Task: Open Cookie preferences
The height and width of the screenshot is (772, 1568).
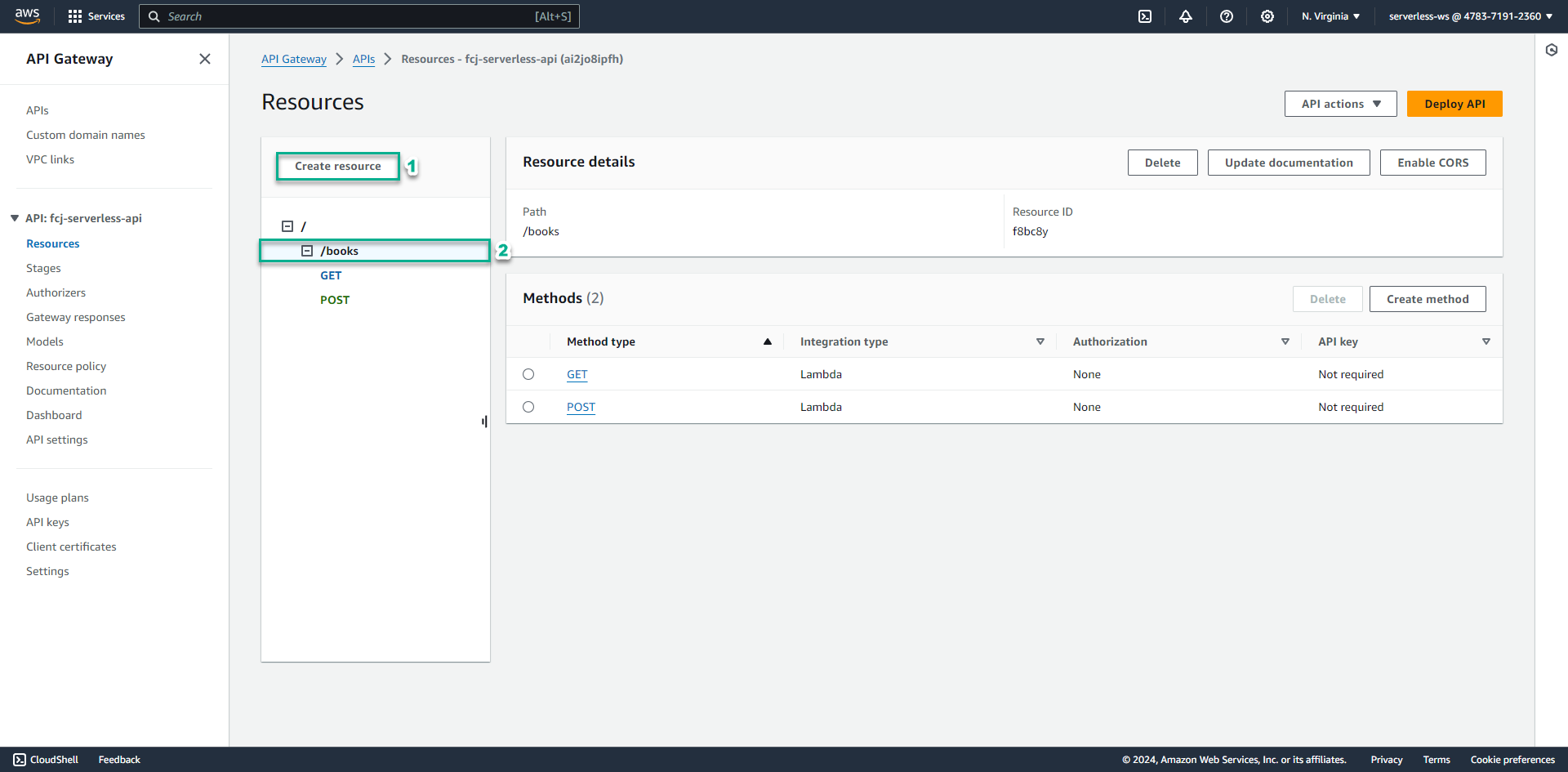Action: (x=1512, y=760)
